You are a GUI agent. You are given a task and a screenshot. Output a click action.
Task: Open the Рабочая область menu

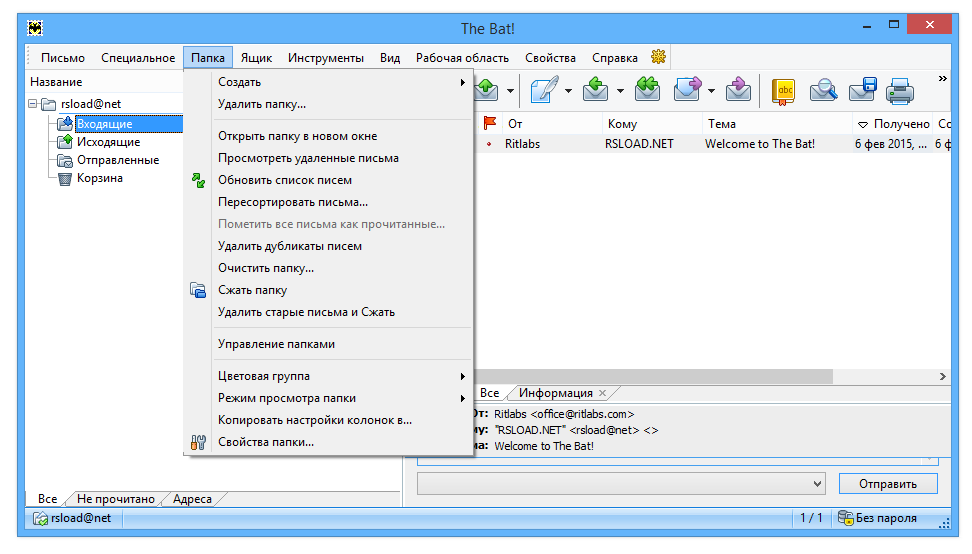(462, 58)
